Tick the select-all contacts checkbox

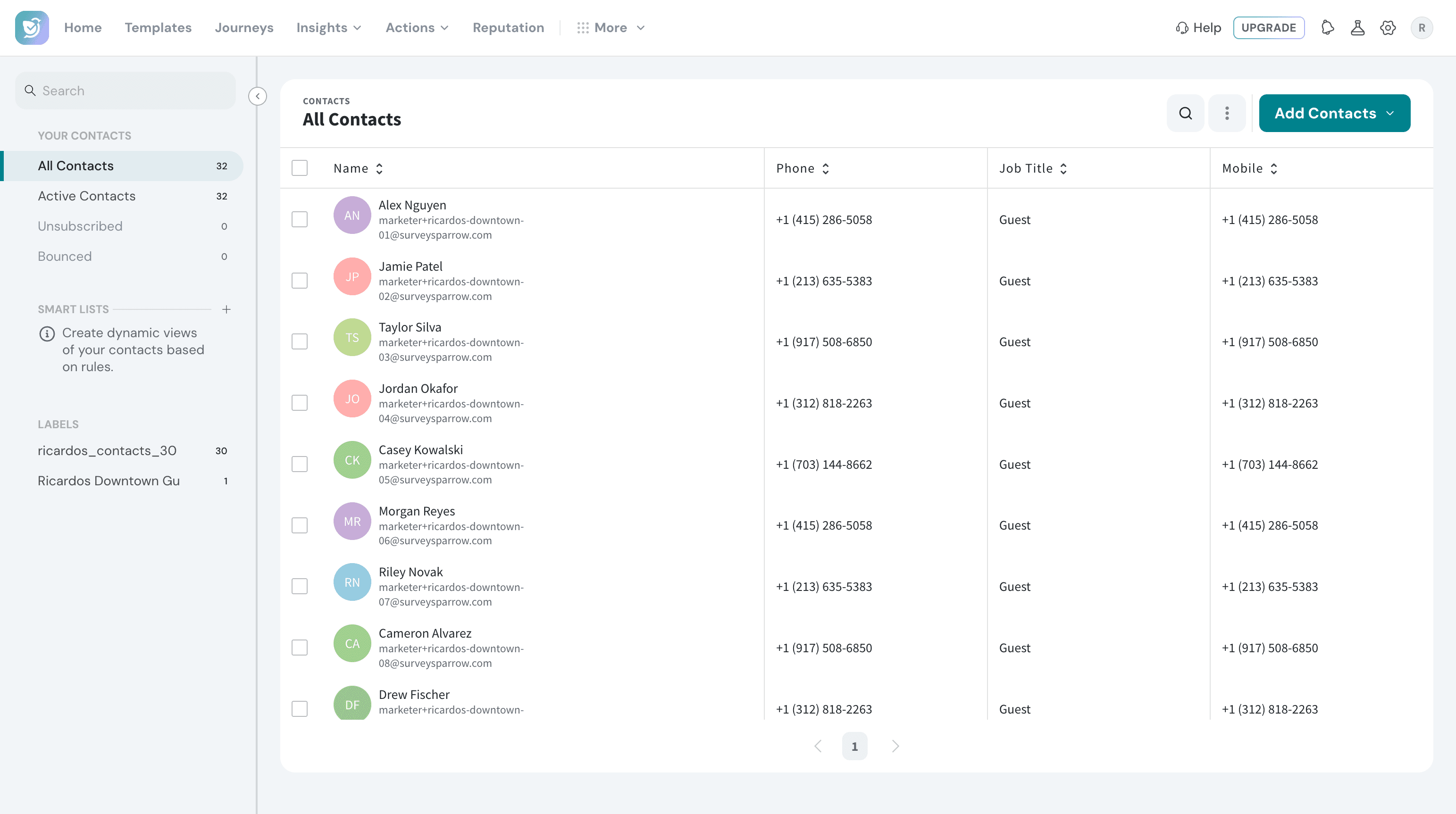click(x=300, y=168)
